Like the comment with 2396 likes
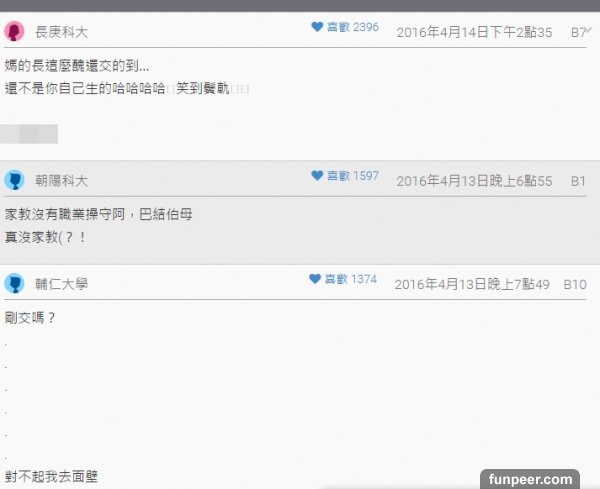The height and width of the screenshot is (489, 600). 317,27
